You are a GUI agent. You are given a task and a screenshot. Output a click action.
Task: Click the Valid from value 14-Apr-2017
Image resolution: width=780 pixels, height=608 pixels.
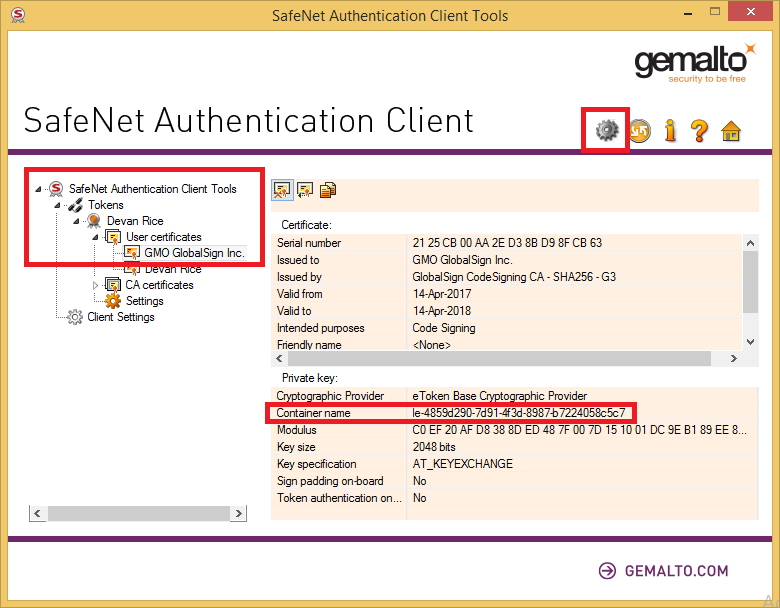(x=441, y=294)
